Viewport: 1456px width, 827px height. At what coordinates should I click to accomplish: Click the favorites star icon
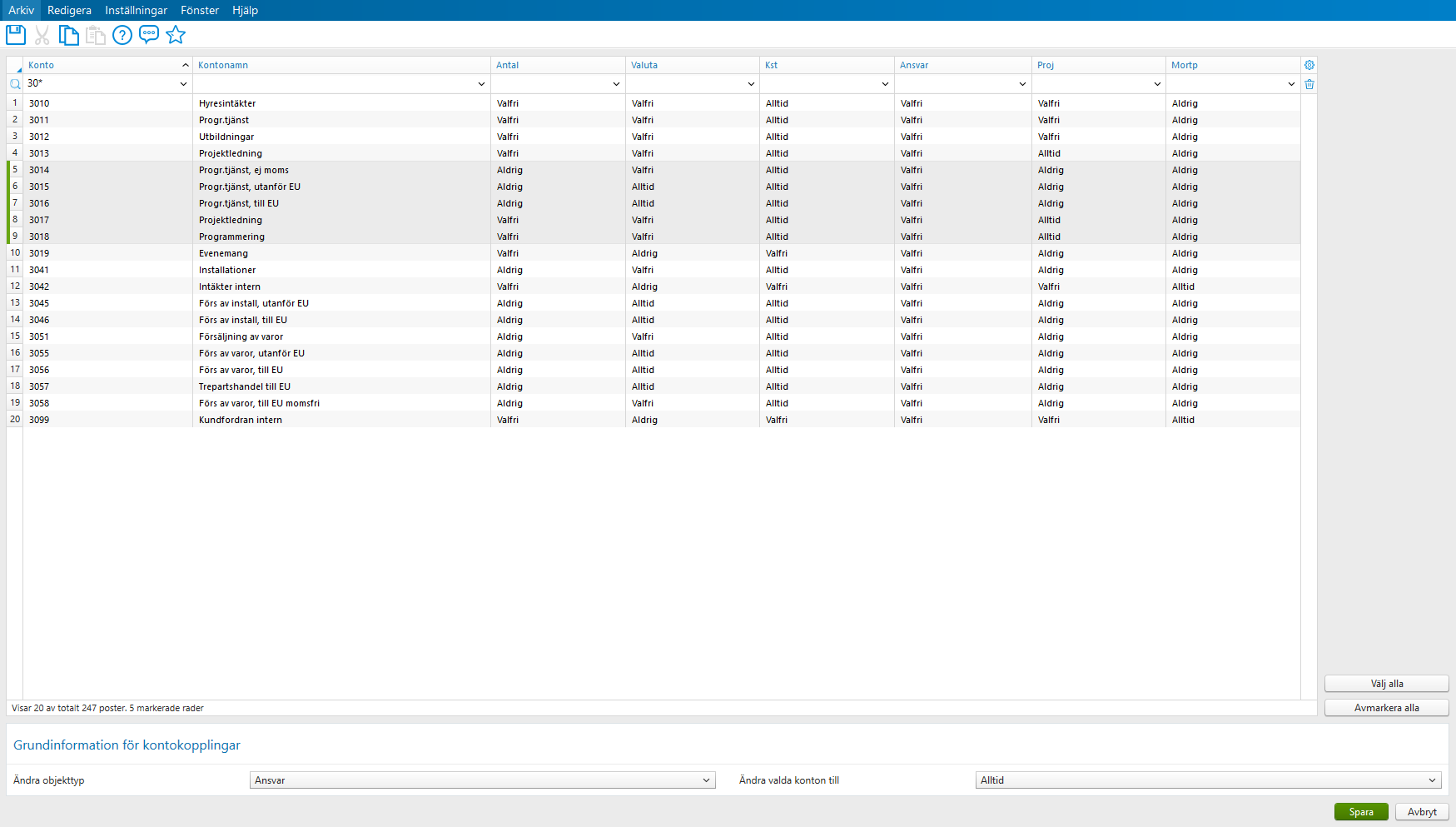(176, 34)
